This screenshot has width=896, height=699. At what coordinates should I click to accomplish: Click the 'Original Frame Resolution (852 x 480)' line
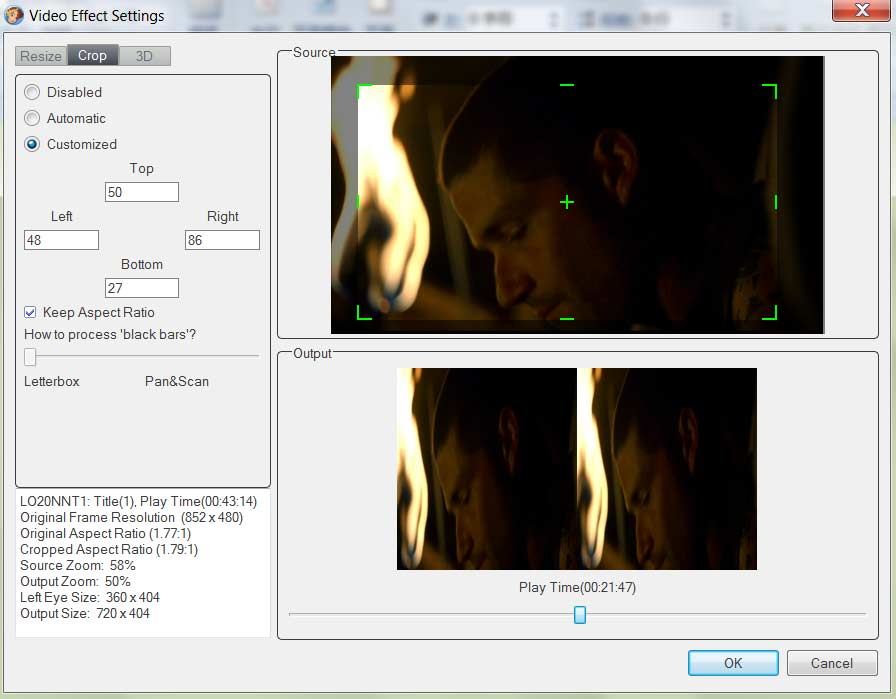(x=131, y=517)
